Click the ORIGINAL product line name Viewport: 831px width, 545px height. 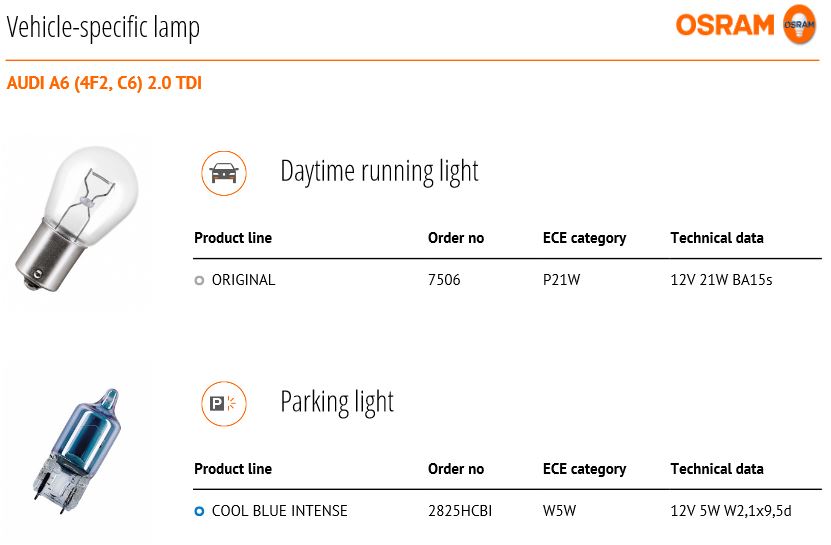243,280
